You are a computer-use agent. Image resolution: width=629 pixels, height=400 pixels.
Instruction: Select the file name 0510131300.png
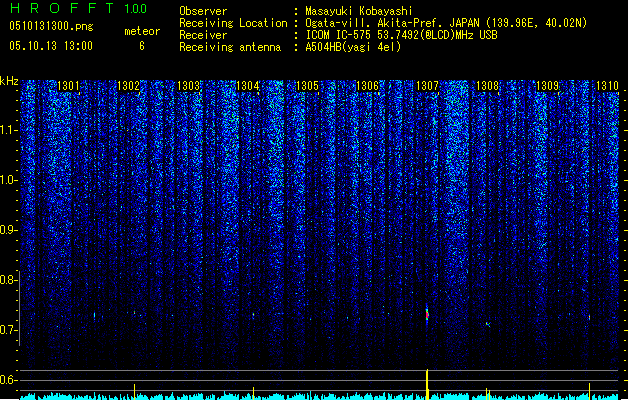51,27
